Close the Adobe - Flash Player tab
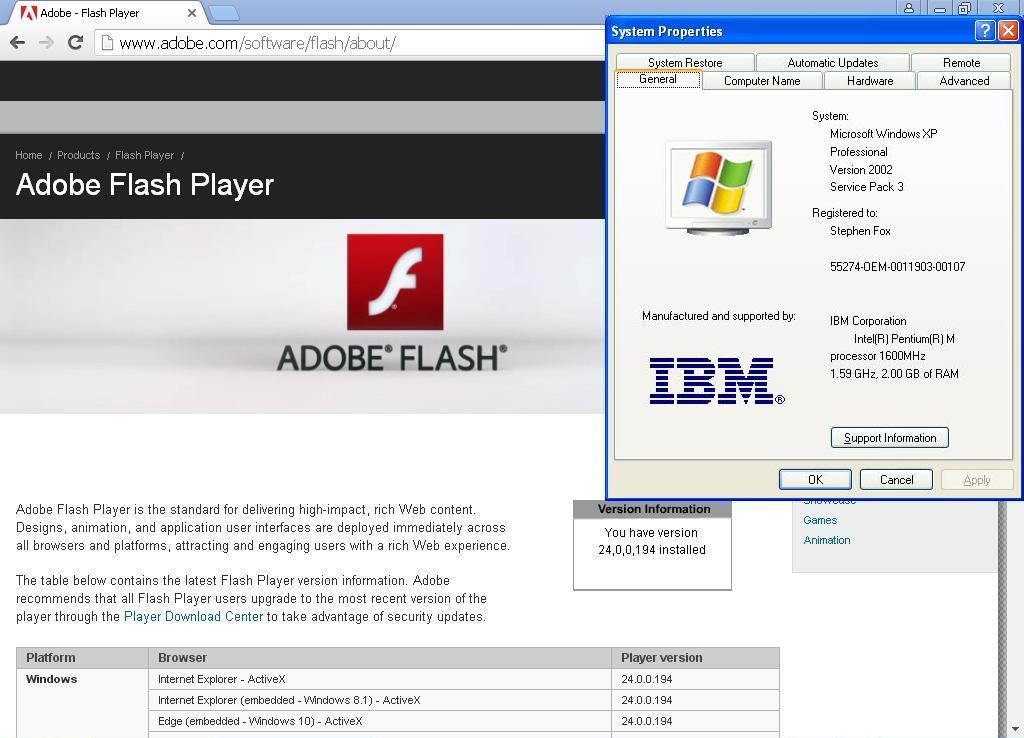Viewport: 1024px width, 738px height. point(191,12)
